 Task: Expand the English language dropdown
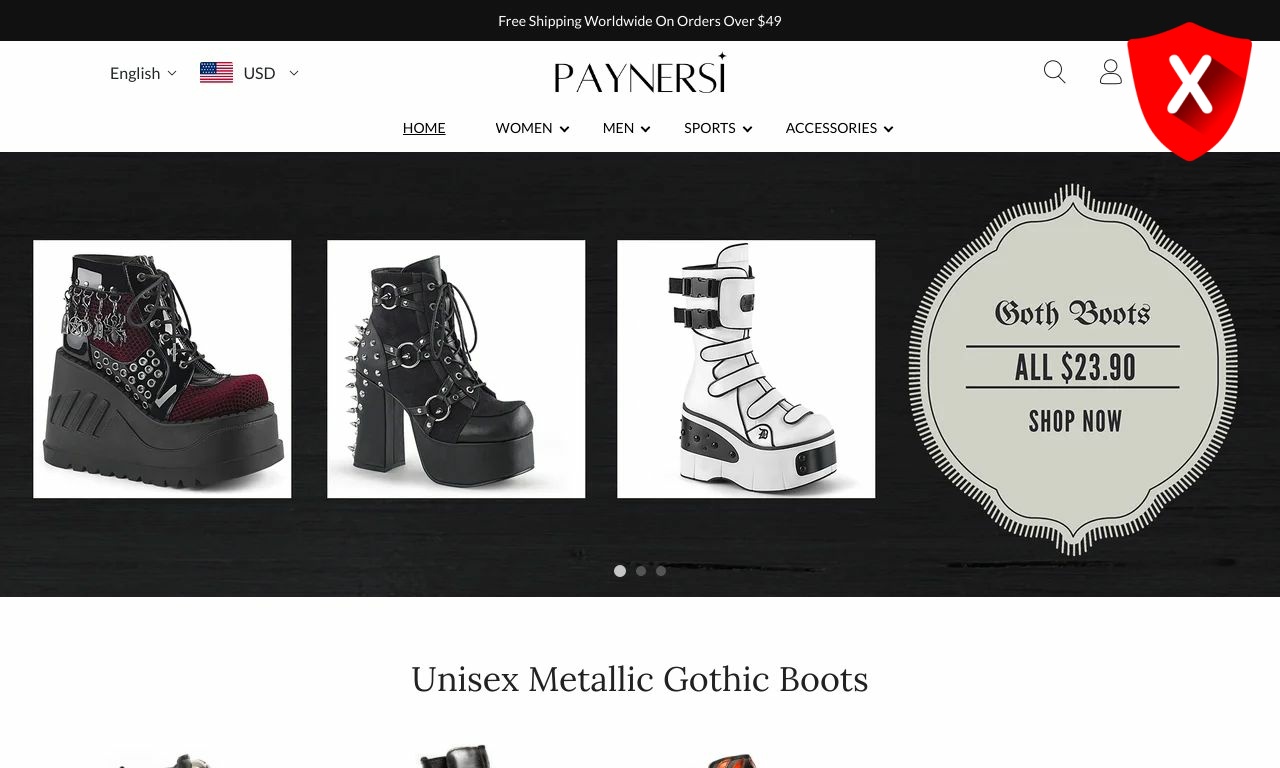click(x=143, y=73)
